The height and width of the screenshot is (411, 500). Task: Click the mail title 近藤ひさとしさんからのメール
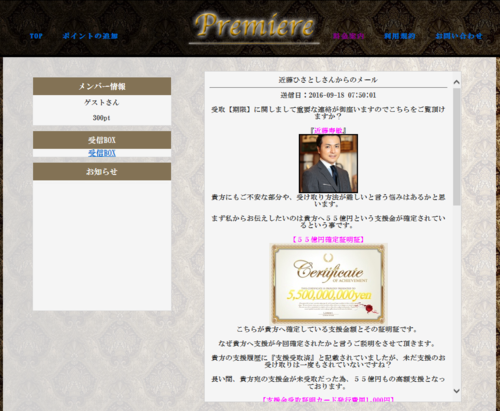tap(328, 80)
